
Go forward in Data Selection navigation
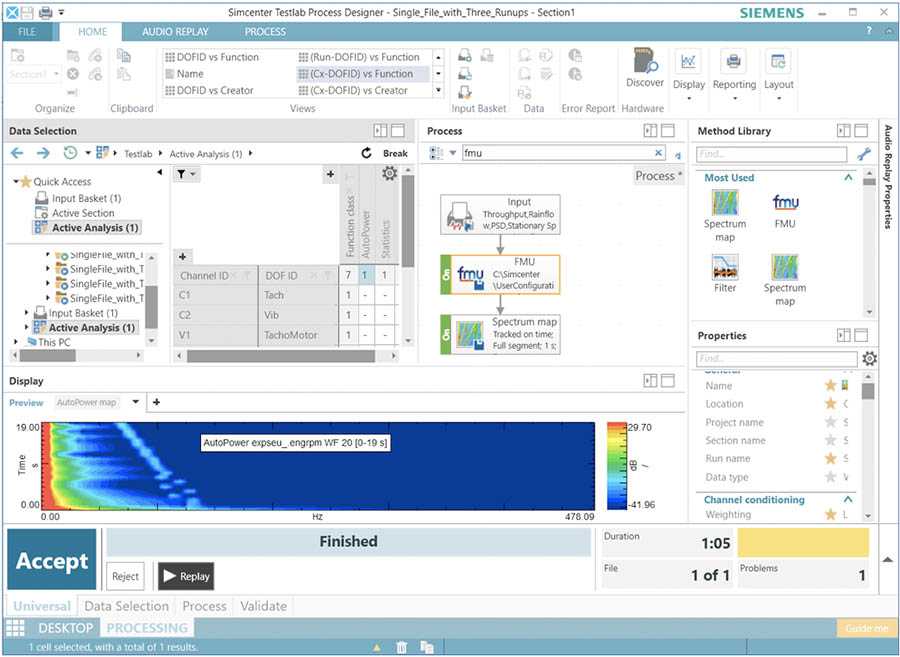(x=43, y=153)
